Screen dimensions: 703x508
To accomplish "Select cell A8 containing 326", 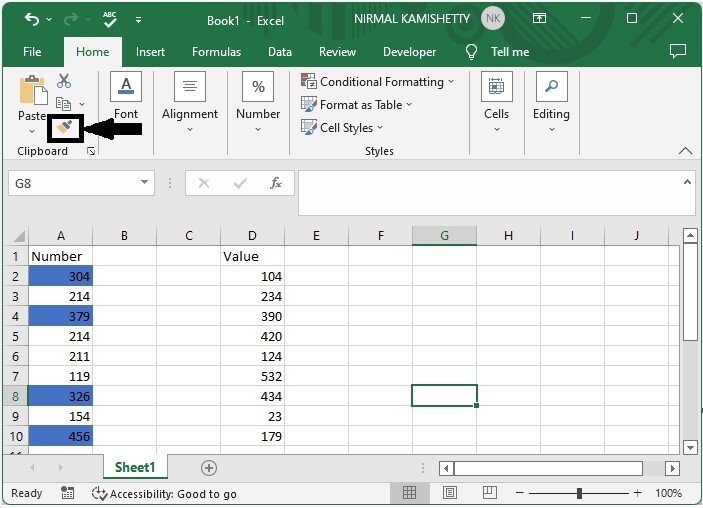I will point(61,397).
